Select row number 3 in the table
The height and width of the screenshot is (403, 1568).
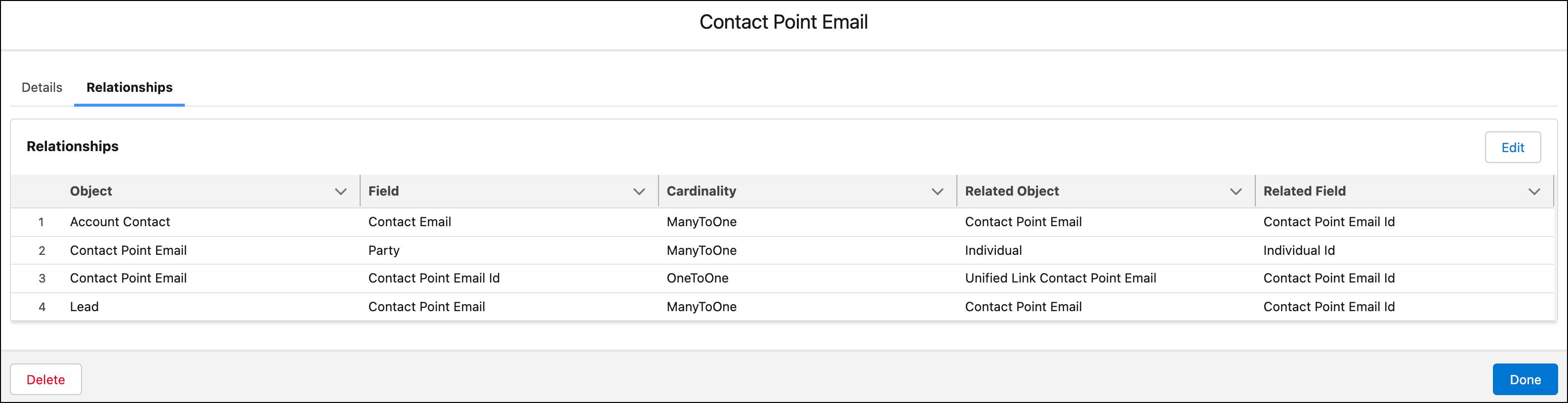(42, 278)
